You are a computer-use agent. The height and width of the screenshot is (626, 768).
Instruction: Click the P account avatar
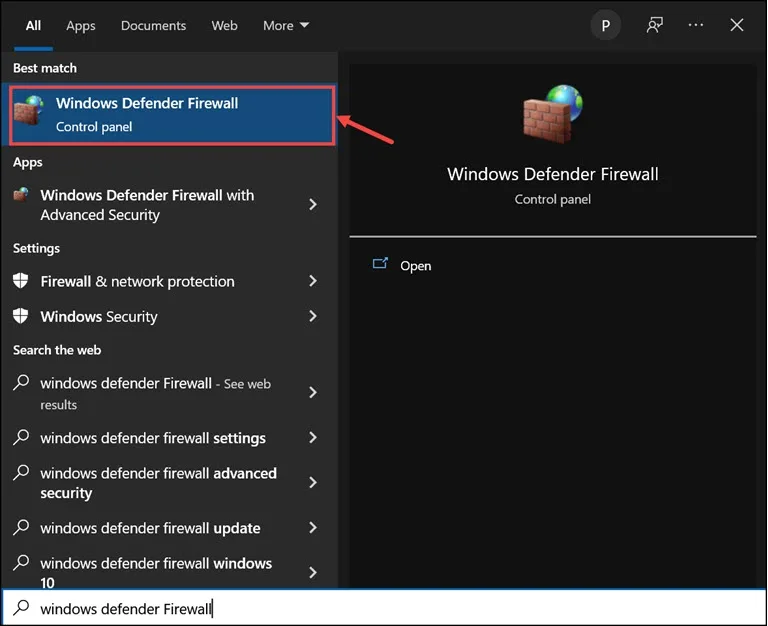[605, 25]
